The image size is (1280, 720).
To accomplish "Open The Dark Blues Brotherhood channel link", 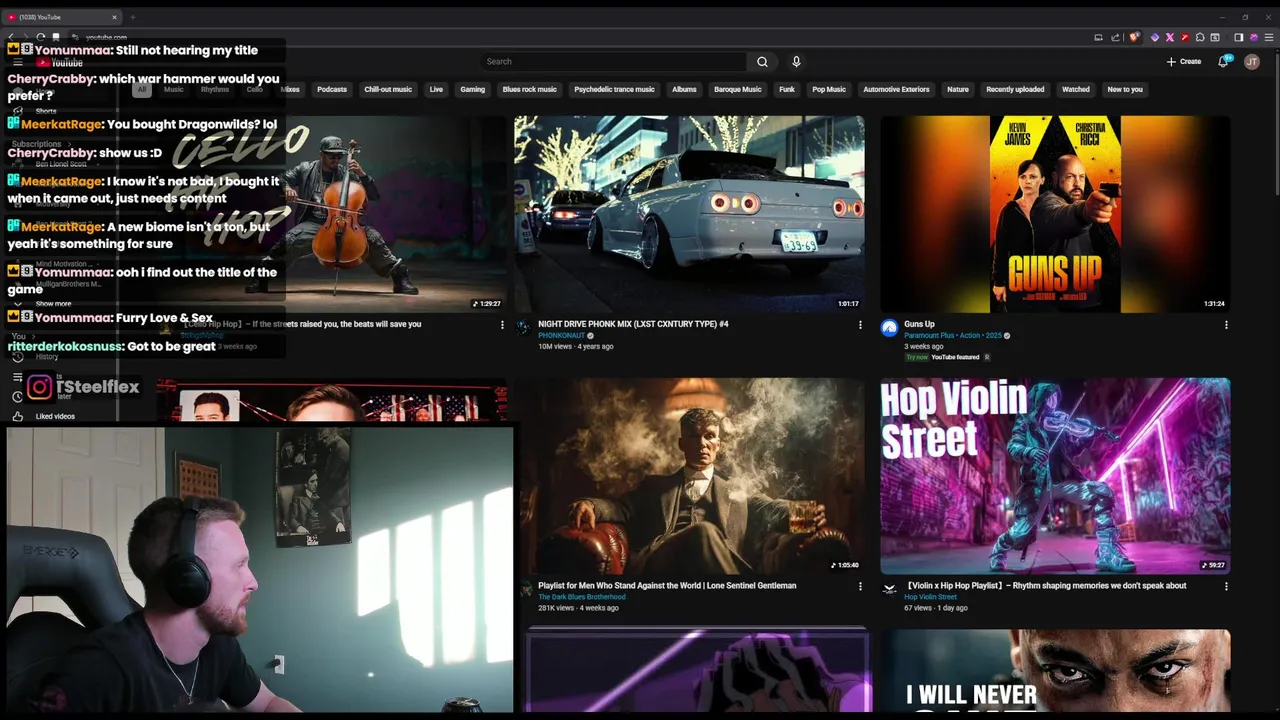I will tap(582, 597).
